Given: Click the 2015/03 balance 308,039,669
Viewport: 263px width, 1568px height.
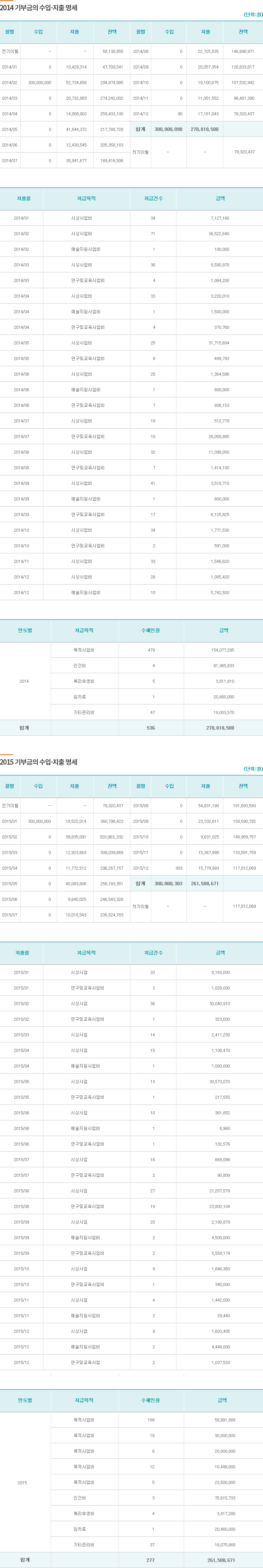Looking at the screenshot, I should (112, 853).
